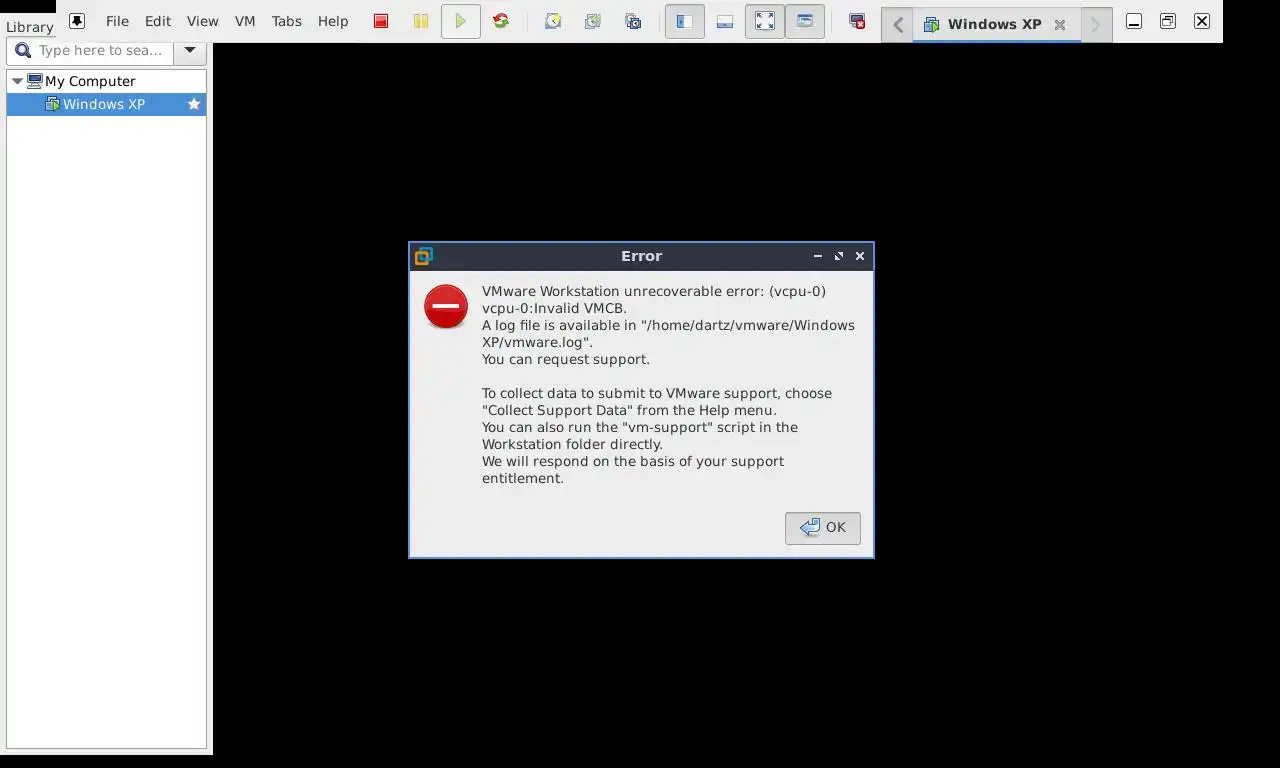Click the restart VM icon
Screen dimensions: 1280x768
tap(501, 21)
